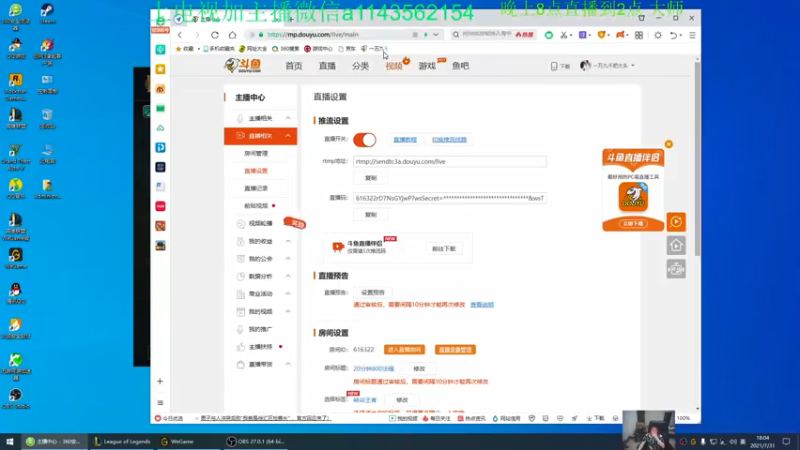Reload the page with the refresh icon

point(215,35)
